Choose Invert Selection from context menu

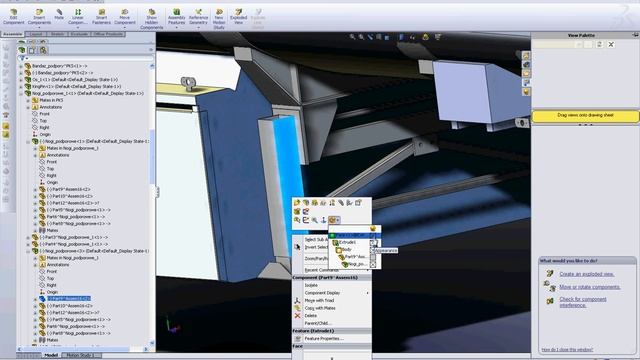point(316,247)
